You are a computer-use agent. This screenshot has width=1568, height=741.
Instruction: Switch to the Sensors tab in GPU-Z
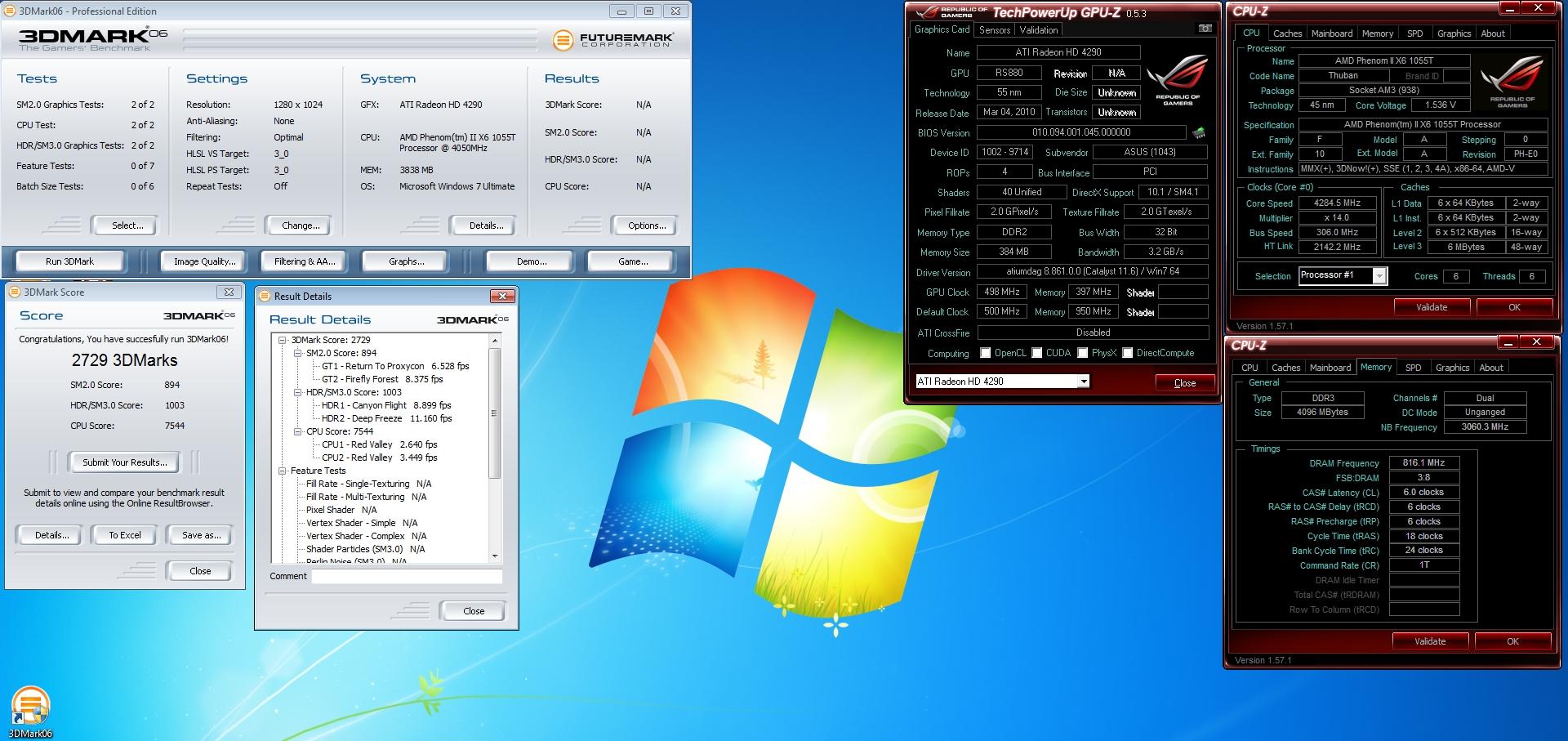(995, 30)
